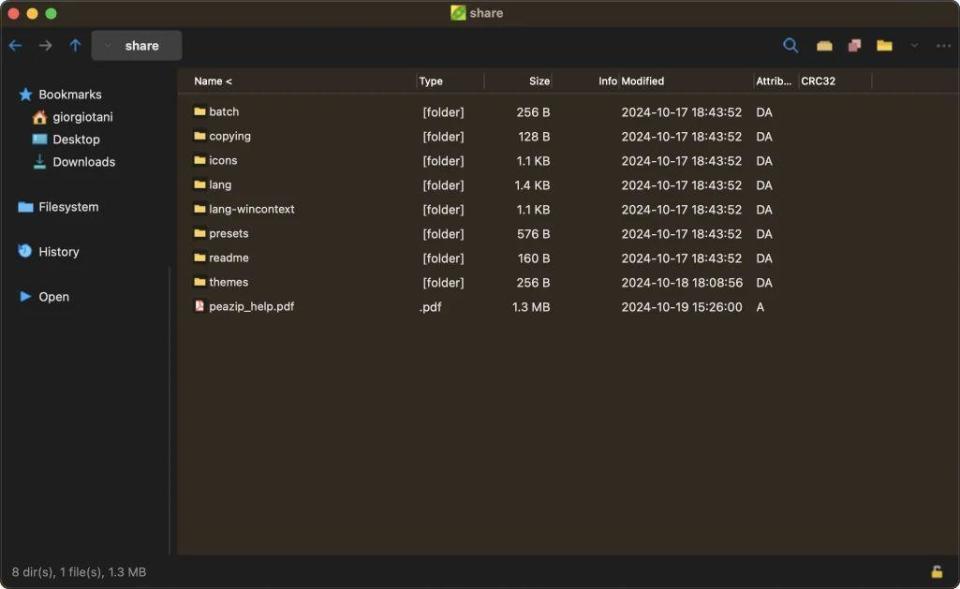Select the batch folder
This screenshot has height=589, width=960.
(223, 111)
